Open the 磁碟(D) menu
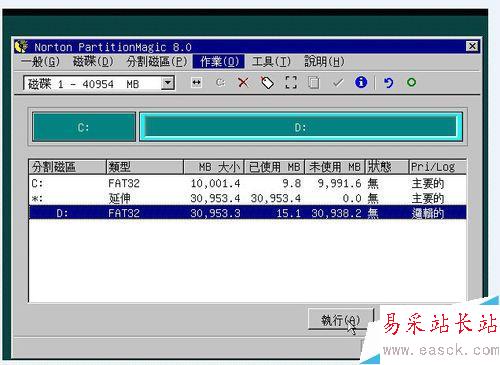The image size is (500, 365). (93, 62)
